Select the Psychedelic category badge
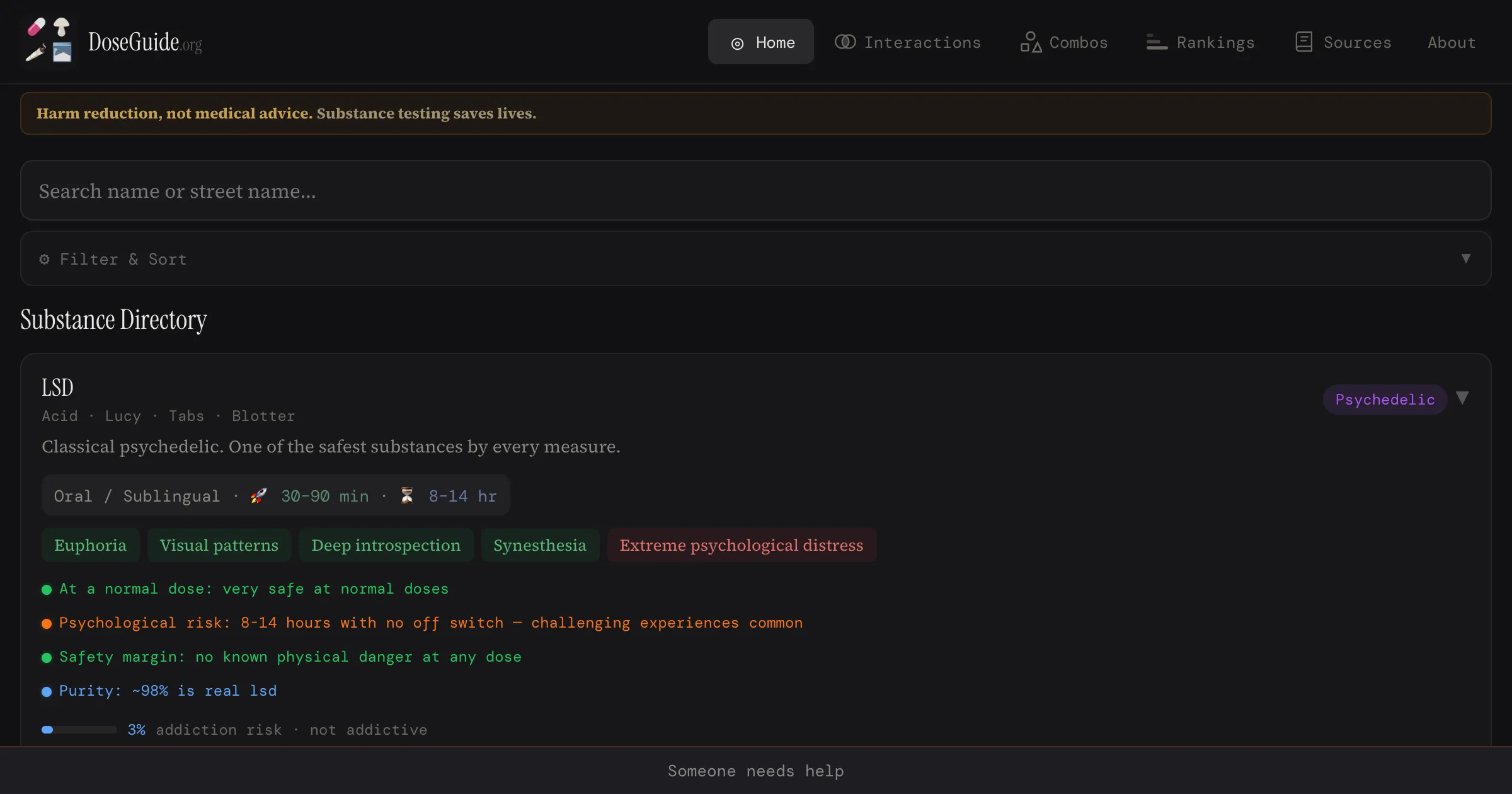 (1385, 400)
